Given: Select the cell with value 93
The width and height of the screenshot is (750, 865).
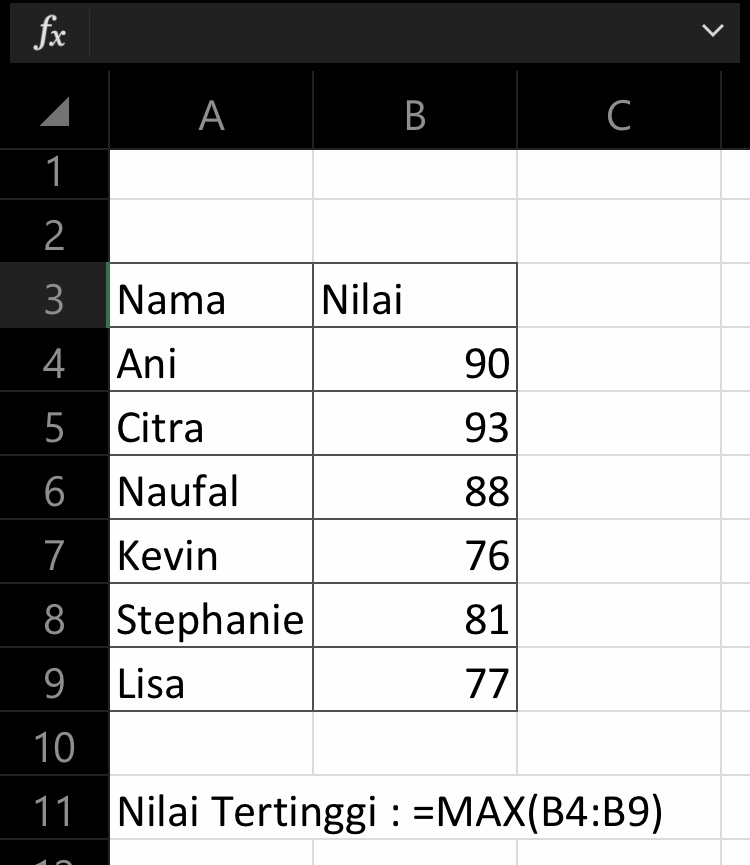Looking at the screenshot, I should pos(415,427).
